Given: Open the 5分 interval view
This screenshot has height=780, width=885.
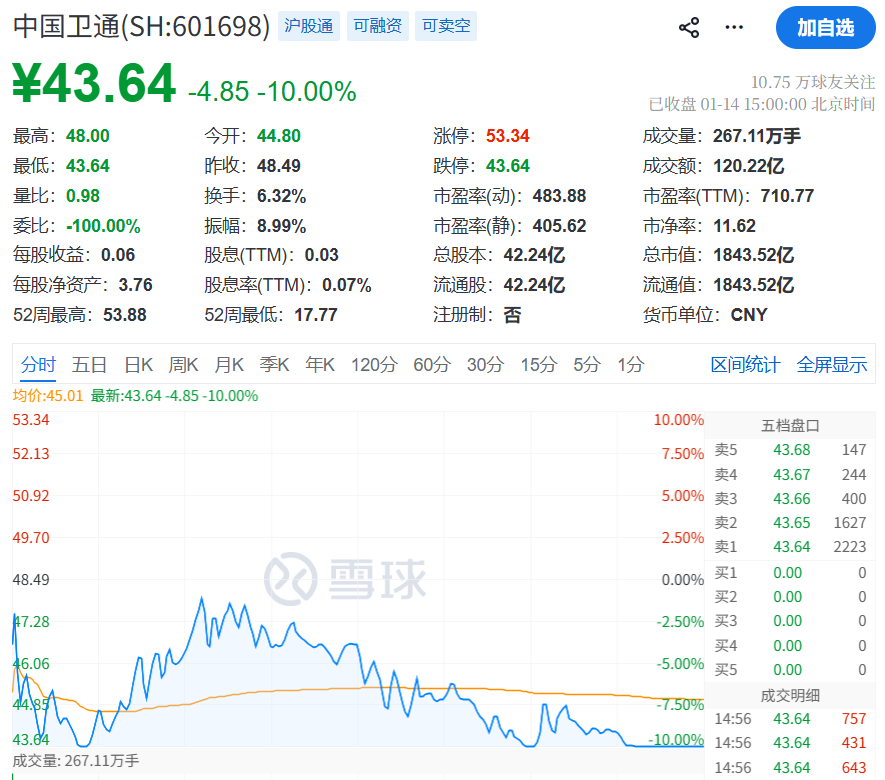Looking at the screenshot, I should 585,365.
